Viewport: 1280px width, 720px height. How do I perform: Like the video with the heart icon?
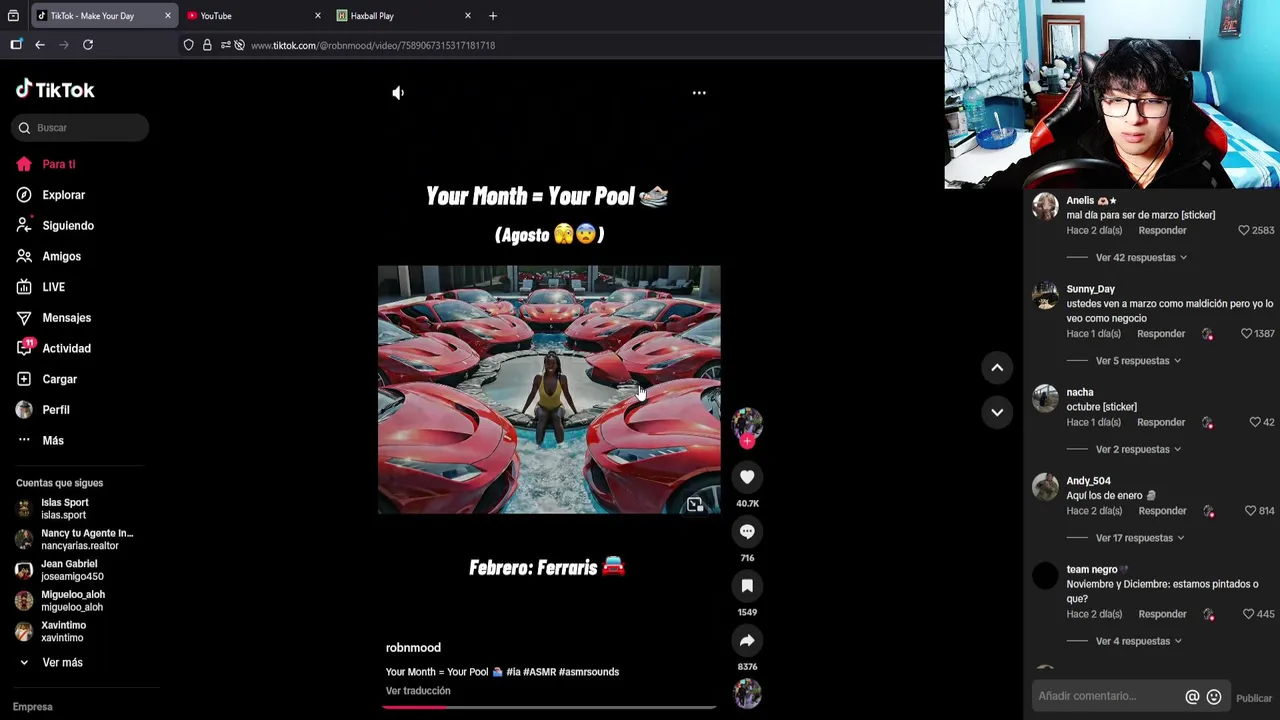(747, 477)
